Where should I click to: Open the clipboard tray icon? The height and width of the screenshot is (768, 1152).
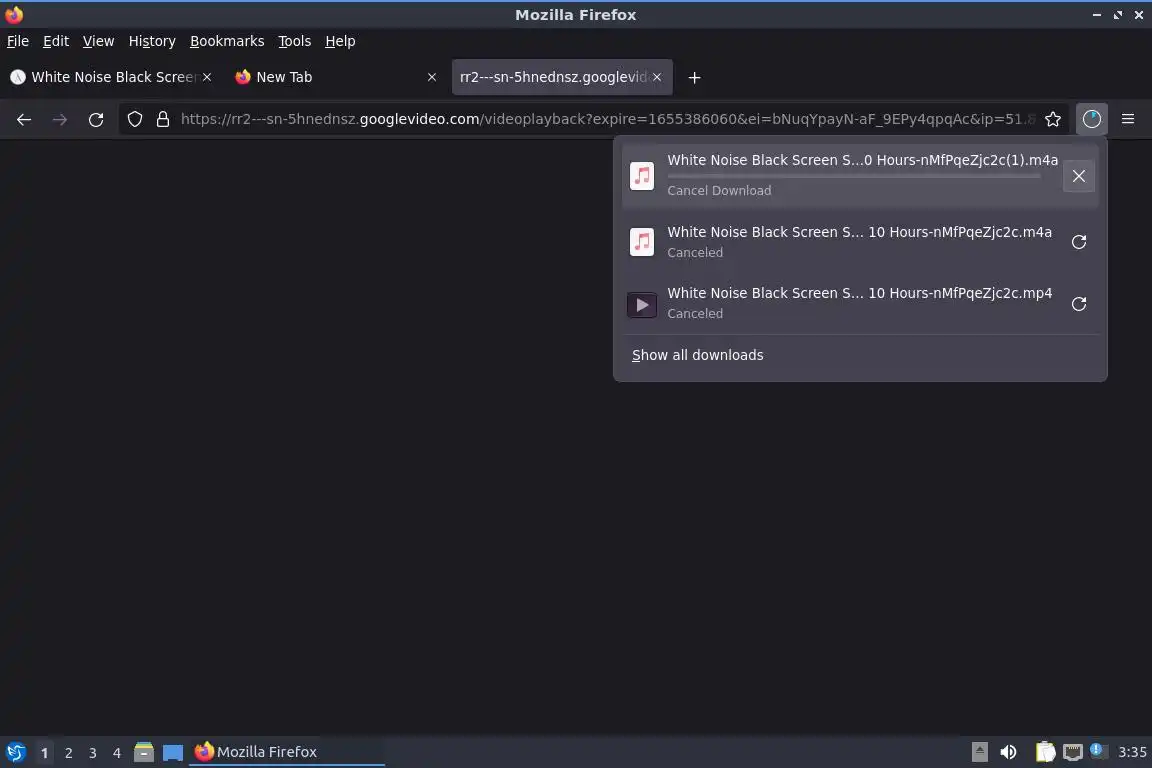(x=1045, y=752)
